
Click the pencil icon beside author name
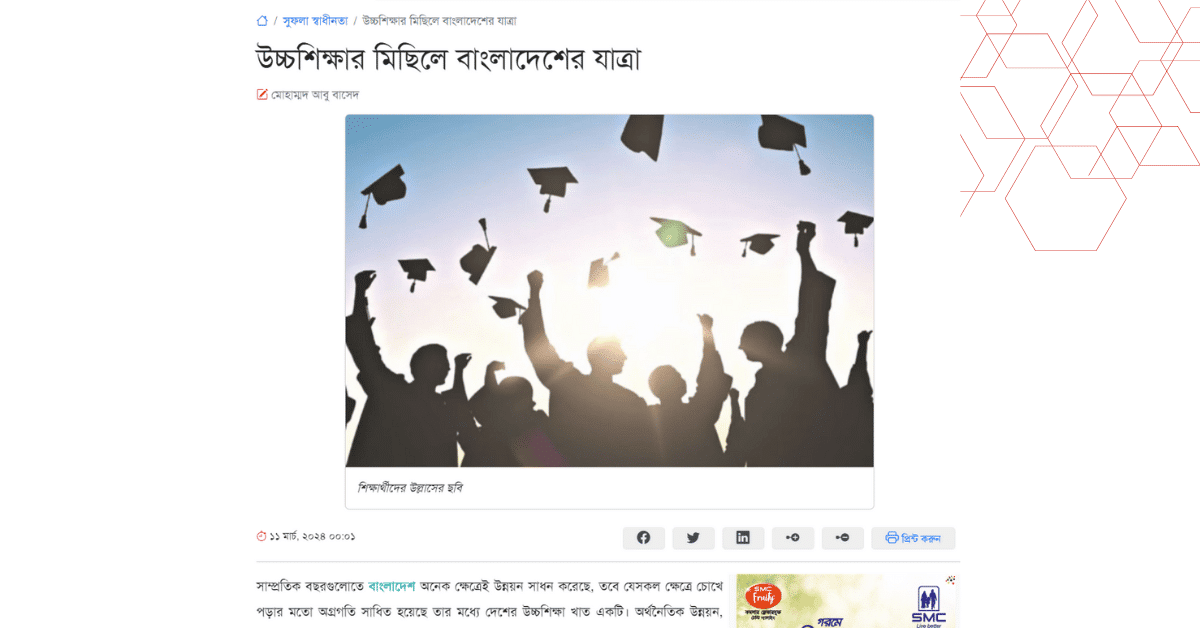(262, 95)
